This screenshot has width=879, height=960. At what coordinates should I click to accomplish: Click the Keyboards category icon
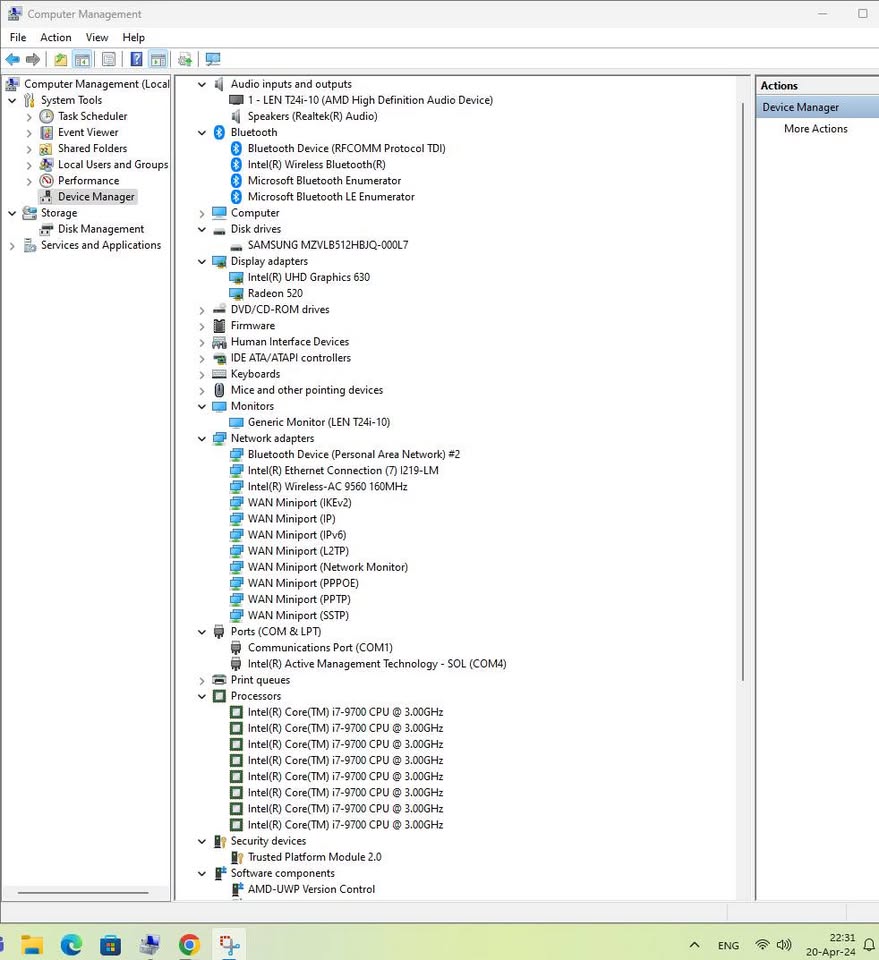point(219,374)
